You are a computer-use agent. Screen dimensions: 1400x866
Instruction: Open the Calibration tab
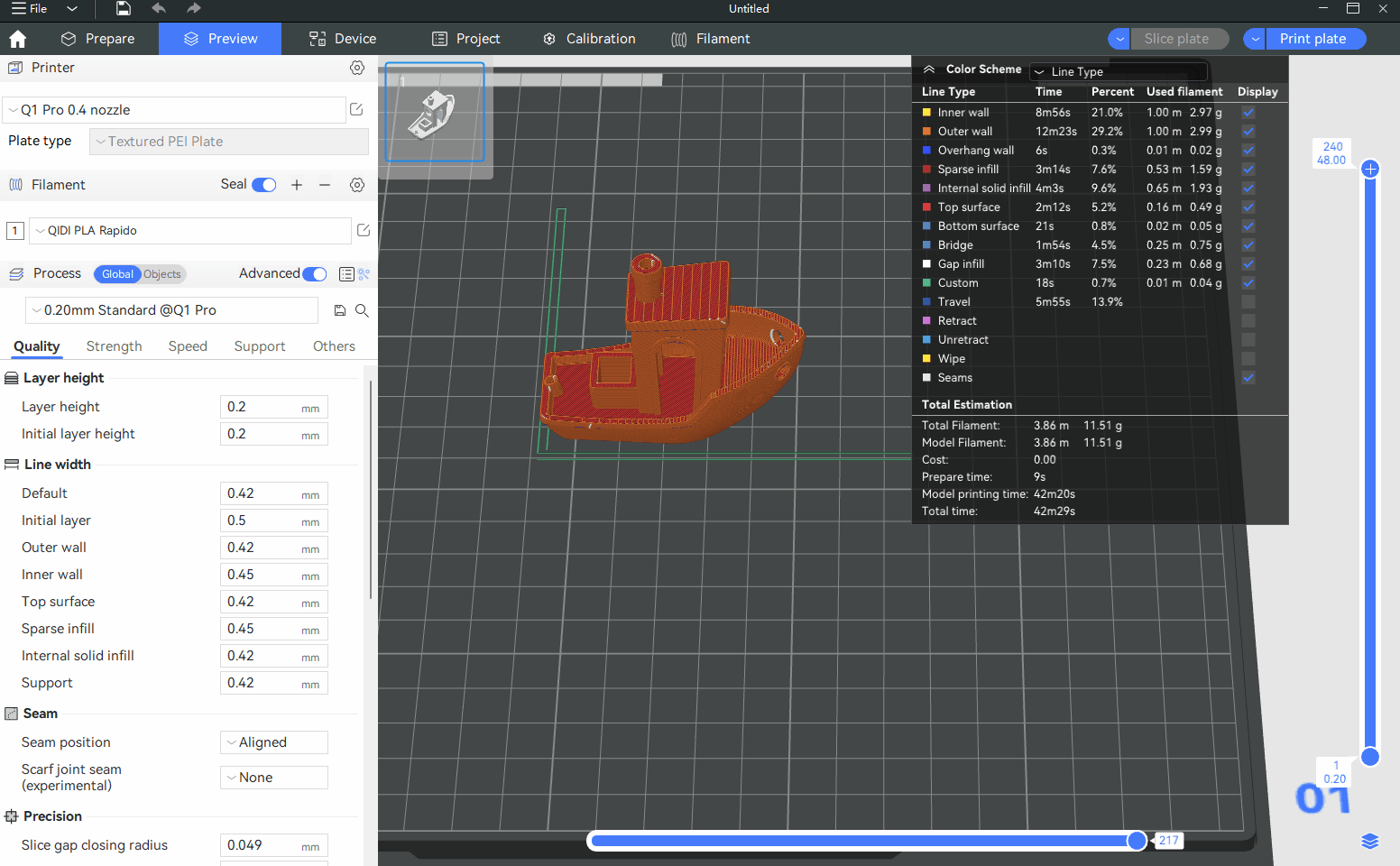[589, 39]
